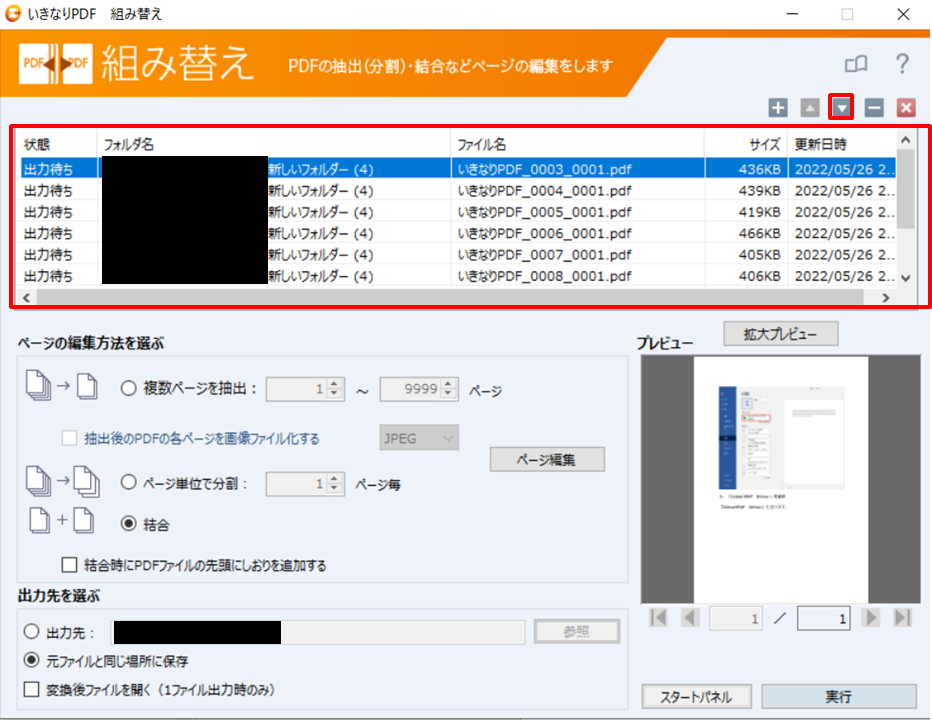The width and height of the screenshot is (932, 720).
Task: Click the 9999 end page number field
Action: (x=411, y=389)
